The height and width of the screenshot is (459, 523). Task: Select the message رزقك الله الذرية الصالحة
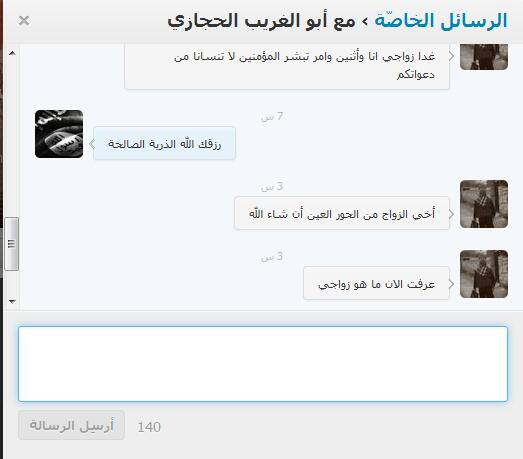(x=164, y=143)
